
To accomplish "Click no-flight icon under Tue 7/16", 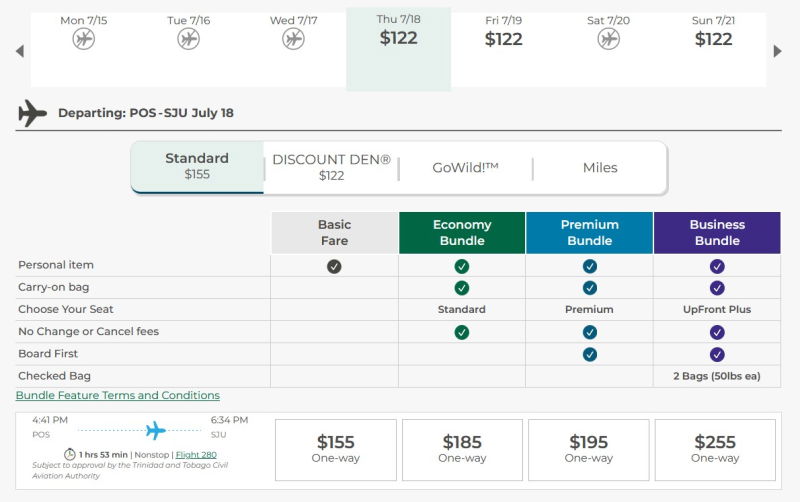I will point(188,39).
